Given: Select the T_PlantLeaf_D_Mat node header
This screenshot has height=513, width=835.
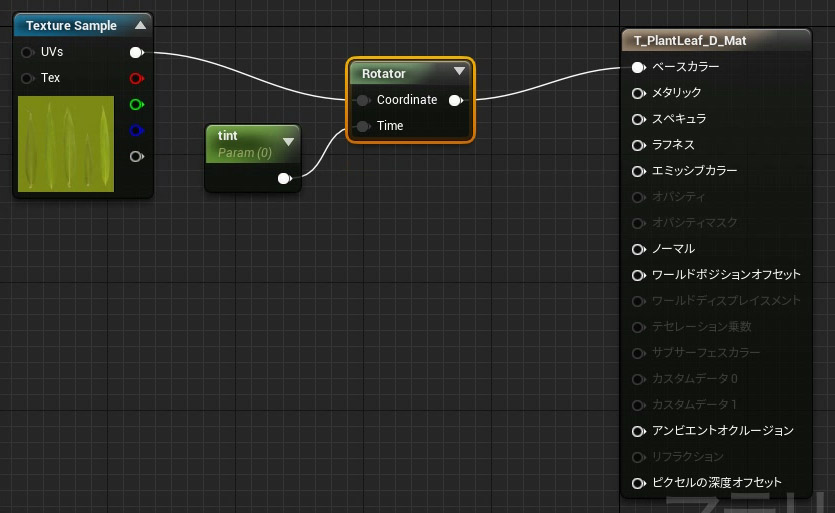Looking at the screenshot, I should [690, 41].
